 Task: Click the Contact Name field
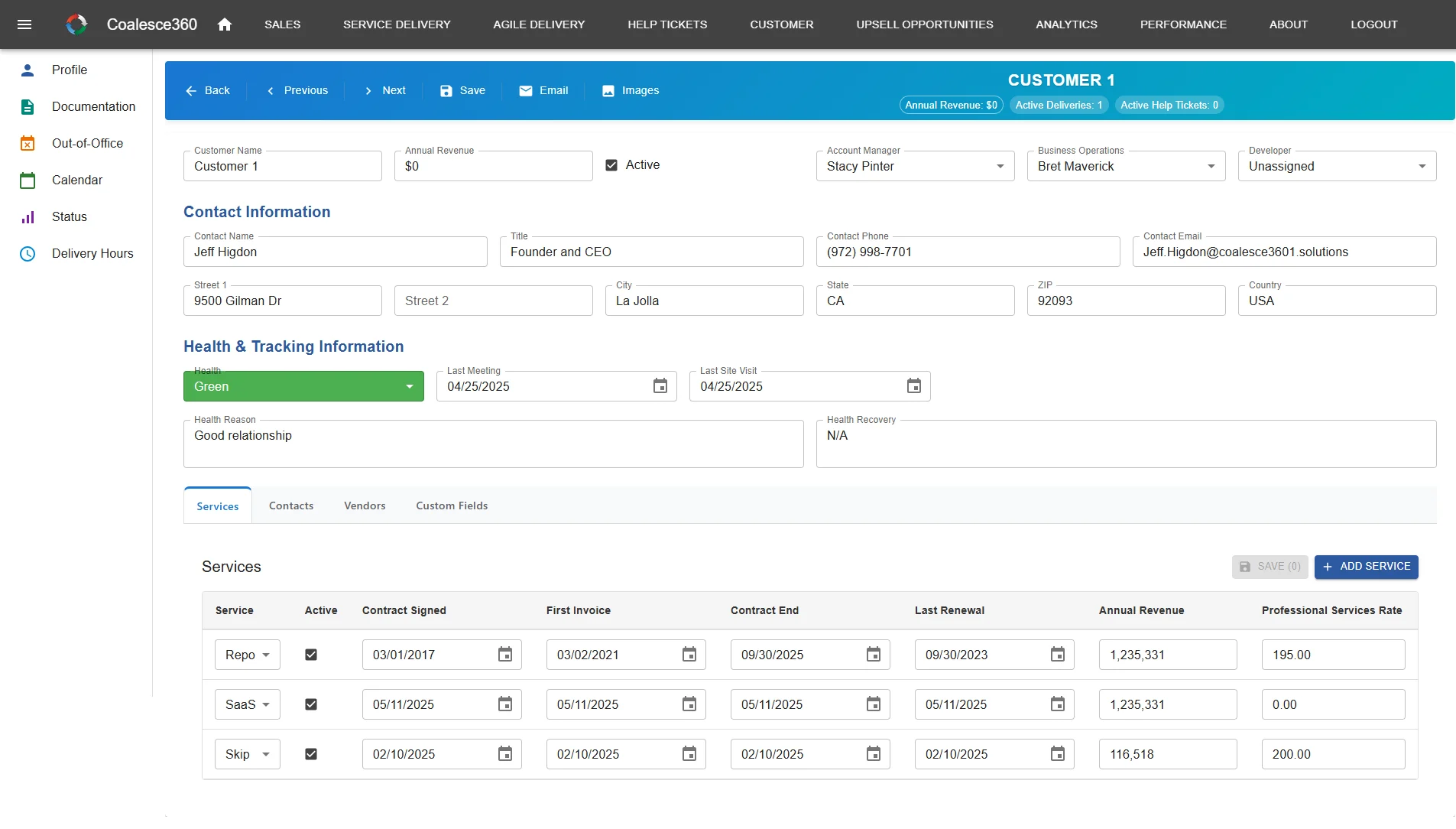(x=336, y=252)
